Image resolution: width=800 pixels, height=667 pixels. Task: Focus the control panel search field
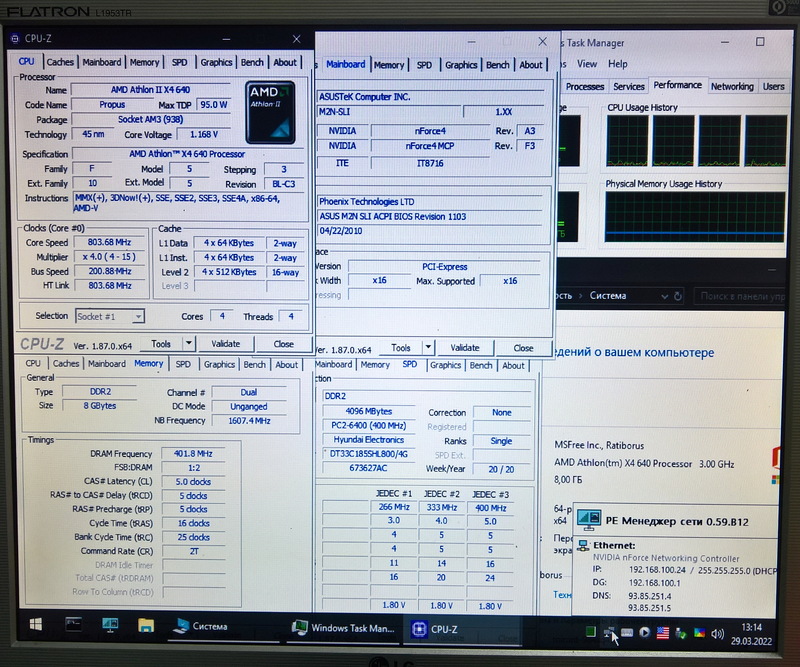740,297
